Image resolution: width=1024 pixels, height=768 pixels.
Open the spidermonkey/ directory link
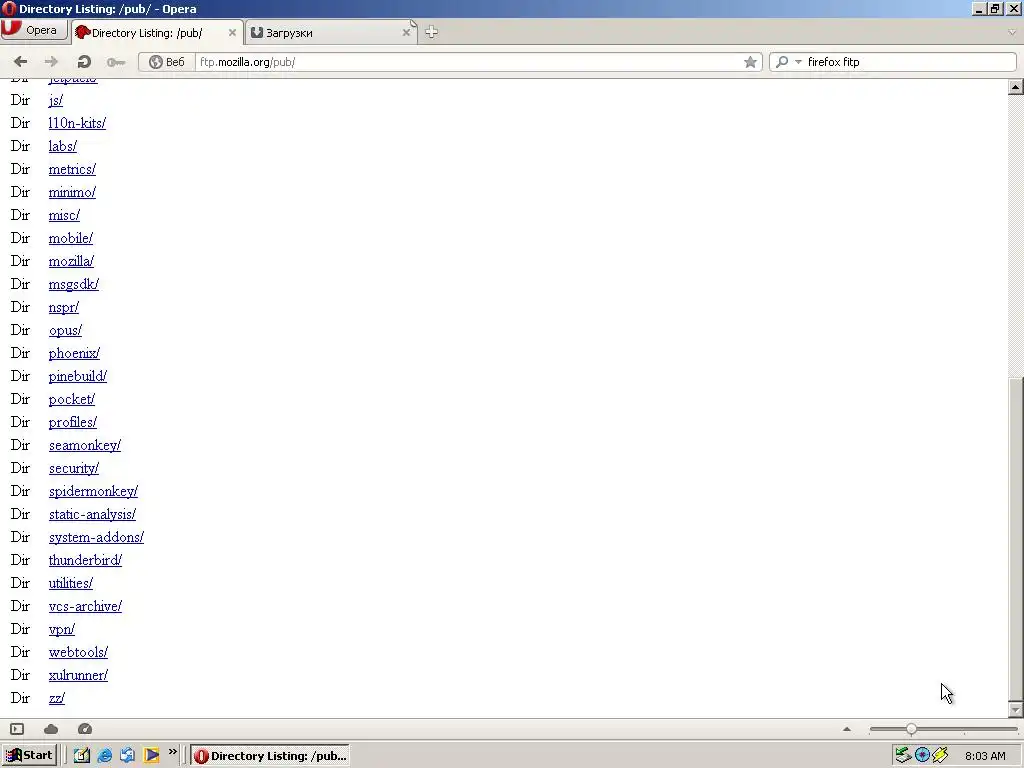93,491
